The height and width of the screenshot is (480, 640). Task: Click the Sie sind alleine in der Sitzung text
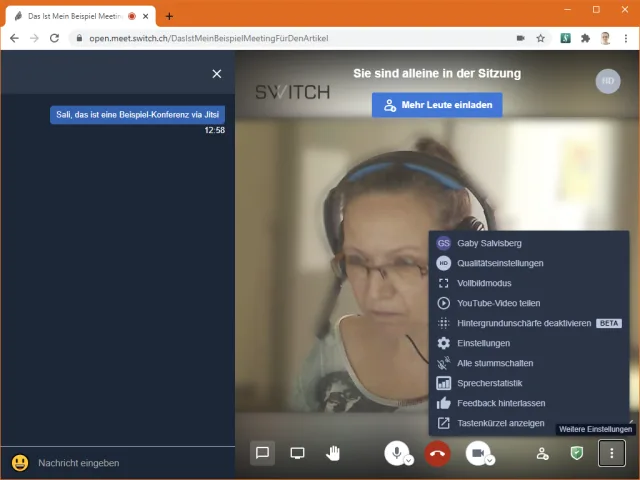click(437, 73)
